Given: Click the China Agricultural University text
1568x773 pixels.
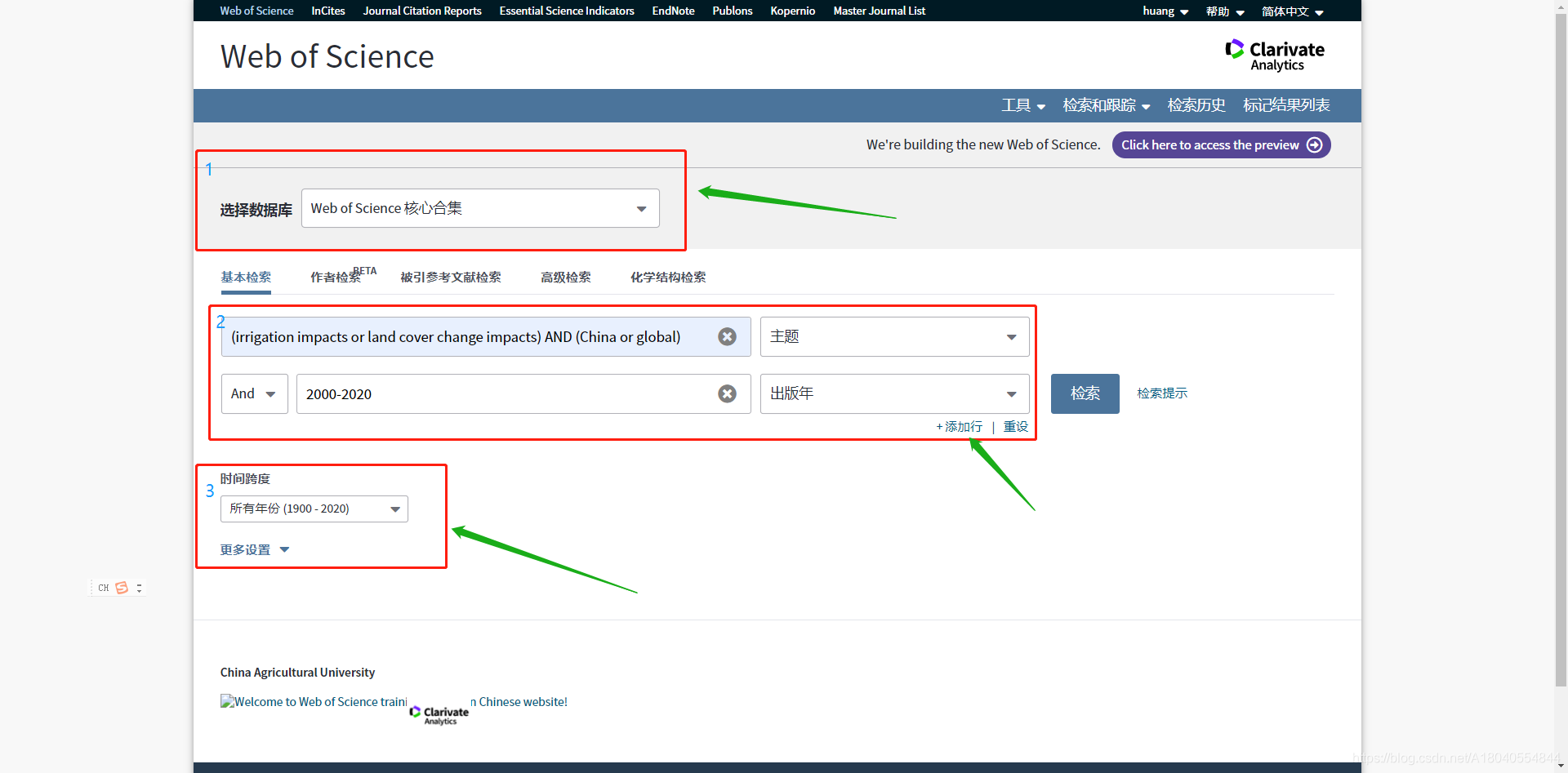Looking at the screenshot, I should (x=297, y=673).
